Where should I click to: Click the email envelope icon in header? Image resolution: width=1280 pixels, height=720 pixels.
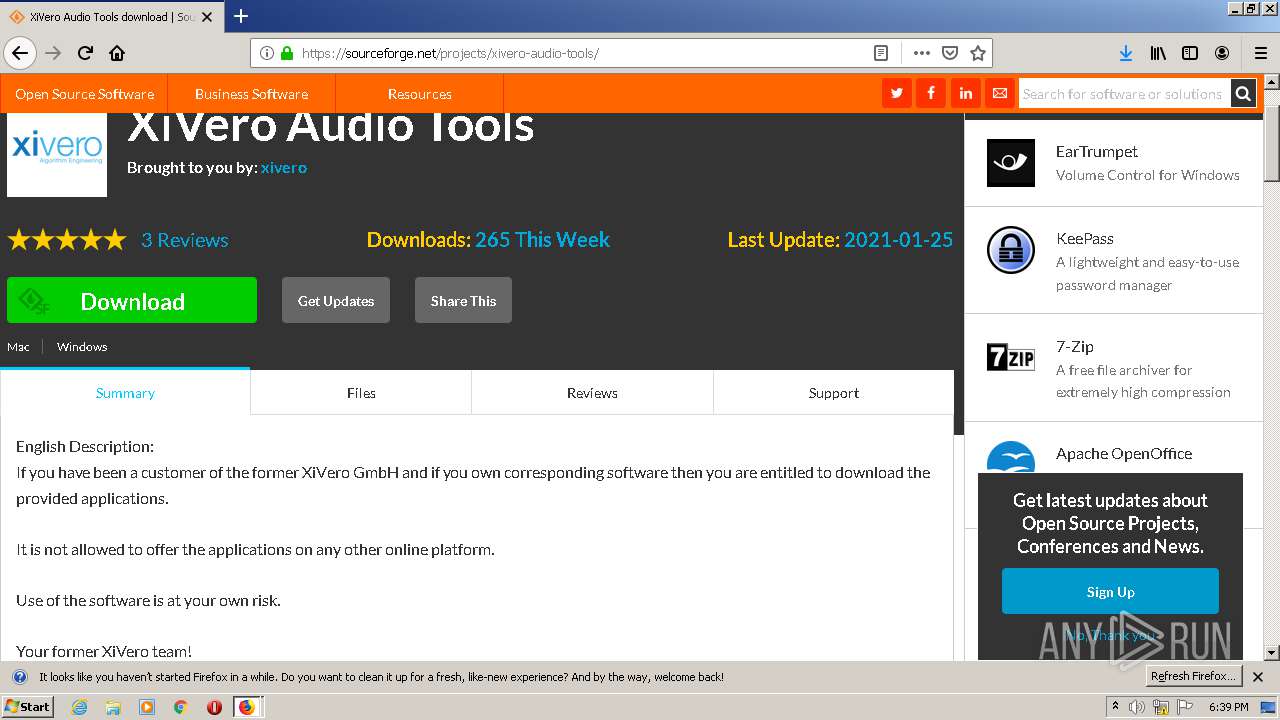click(999, 93)
